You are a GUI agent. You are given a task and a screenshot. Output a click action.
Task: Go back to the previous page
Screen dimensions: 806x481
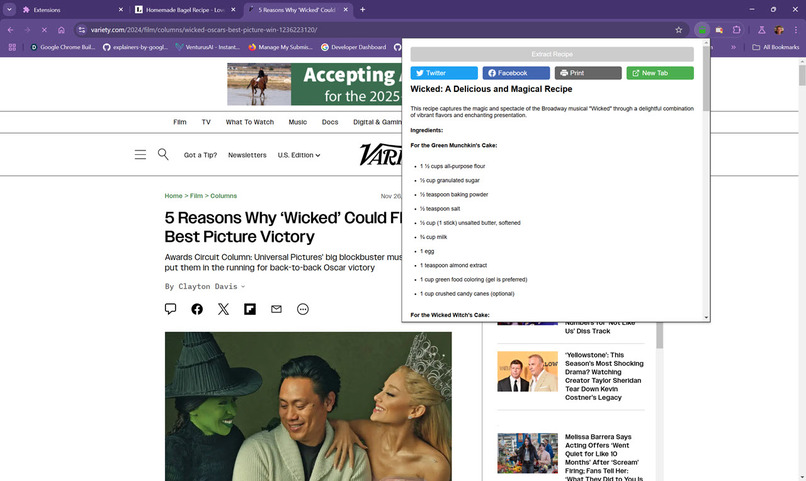pos(11,30)
